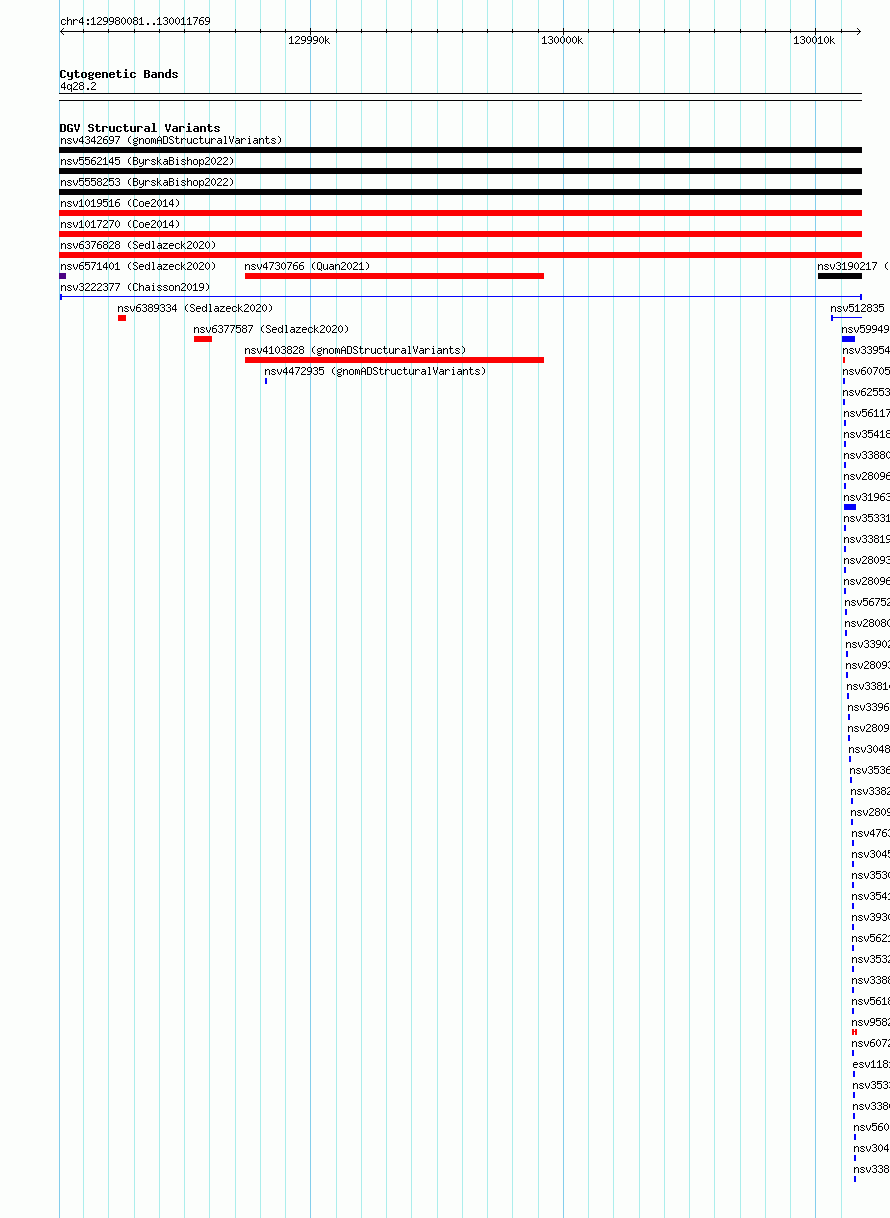This screenshot has height=1218, width=890.
Task: Click the nsv28080 variant label
Action: pos(867,623)
